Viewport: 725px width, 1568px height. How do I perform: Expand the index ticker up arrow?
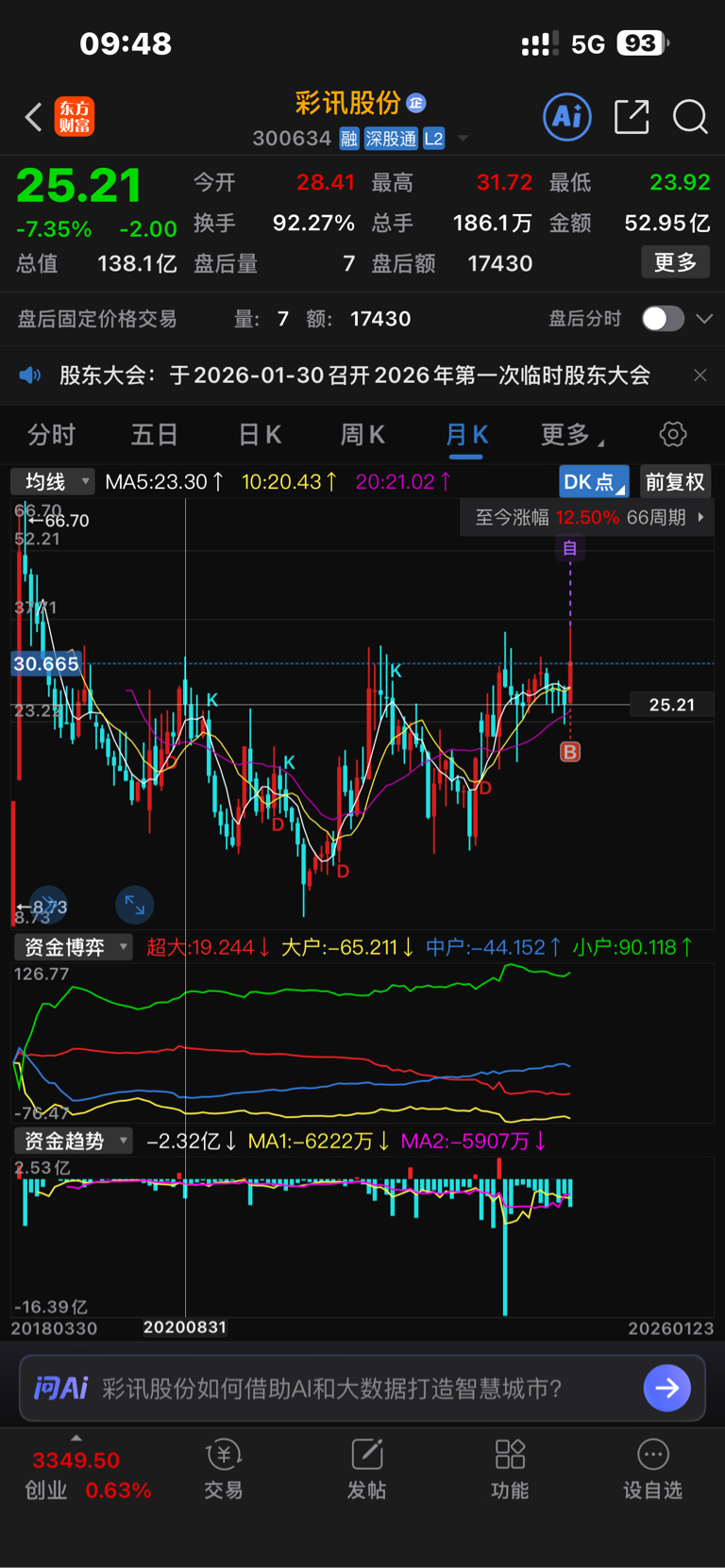click(76, 1438)
